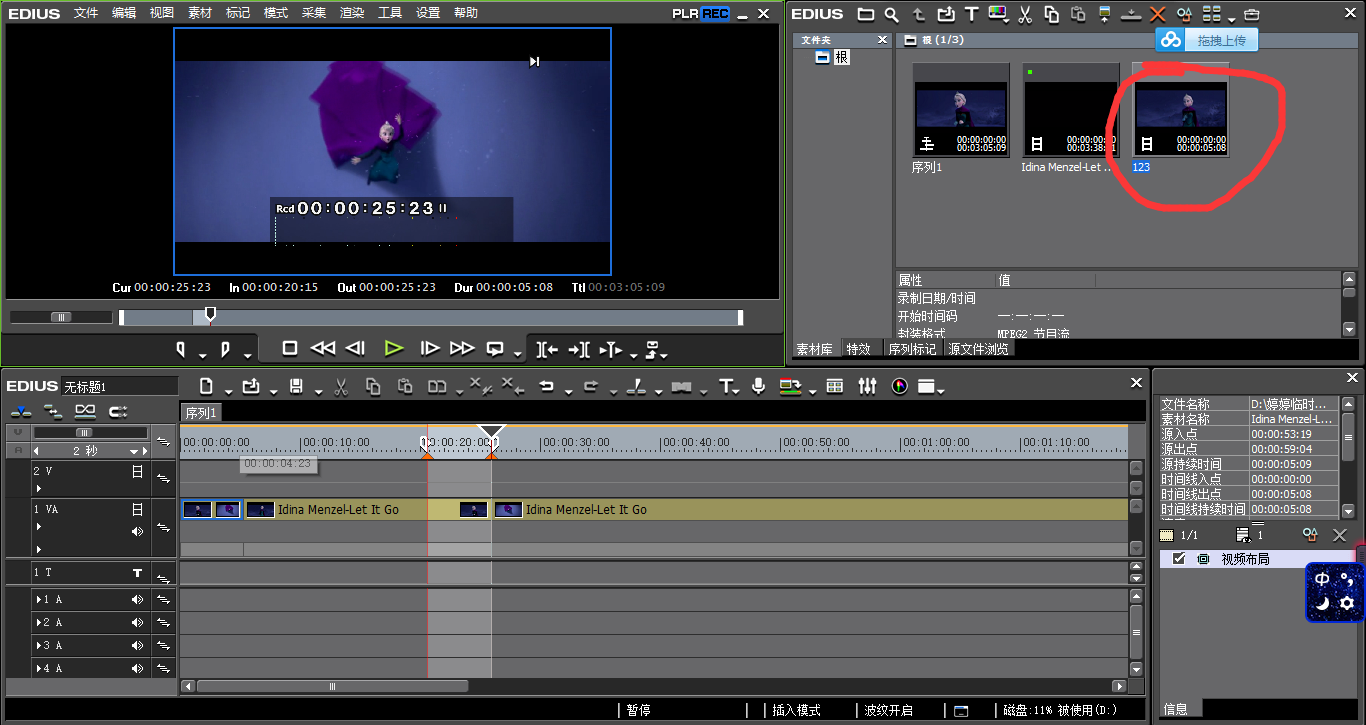Click the Overwrite to timeline icon
Viewport: 1366px width, 725px height.
(x=579, y=349)
